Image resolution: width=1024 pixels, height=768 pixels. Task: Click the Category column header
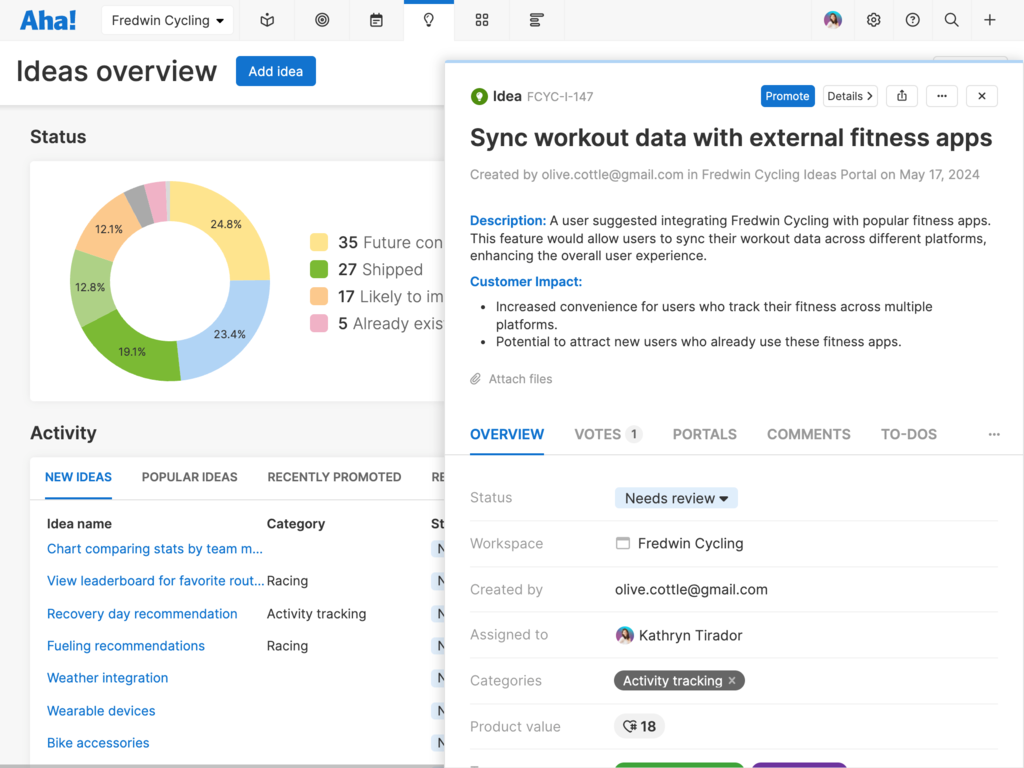[x=296, y=524]
